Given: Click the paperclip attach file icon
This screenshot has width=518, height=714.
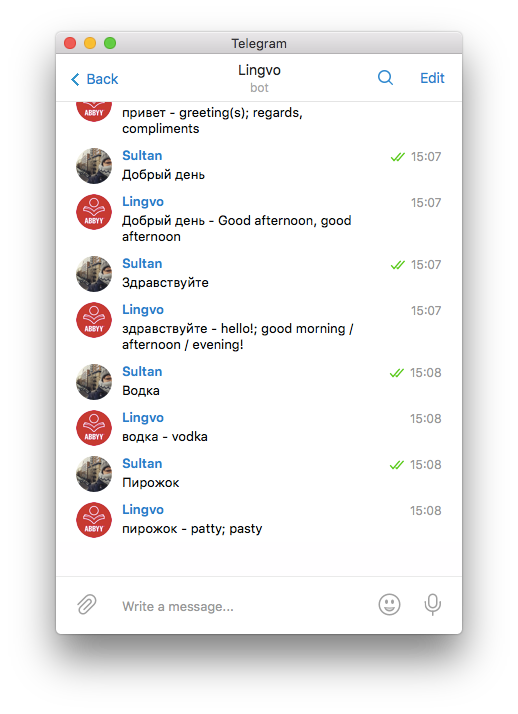Looking at the screenshot, I should 86,605.
